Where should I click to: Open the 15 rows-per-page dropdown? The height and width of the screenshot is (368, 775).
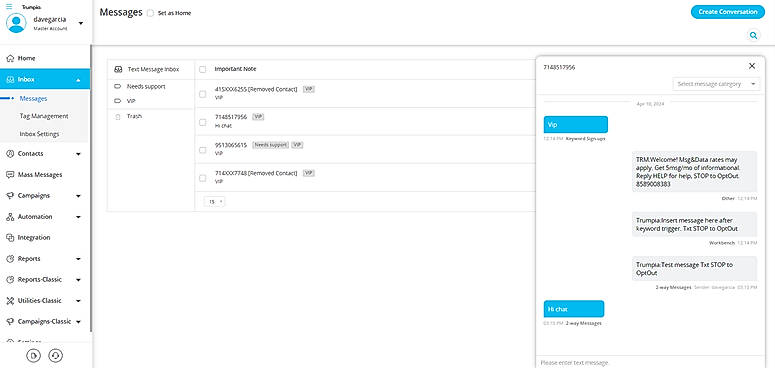click(x=215, y=202)
